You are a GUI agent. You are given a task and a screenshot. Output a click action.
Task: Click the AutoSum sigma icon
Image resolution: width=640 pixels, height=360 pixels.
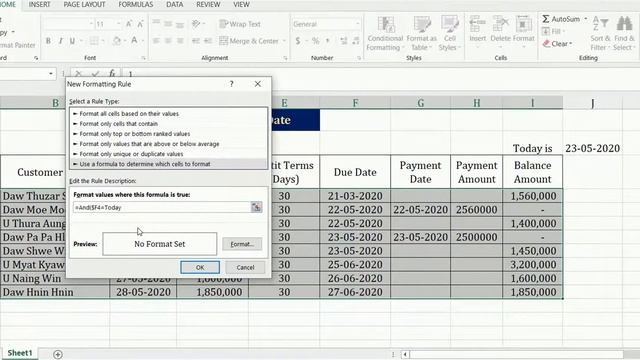(x=546, y=19)
